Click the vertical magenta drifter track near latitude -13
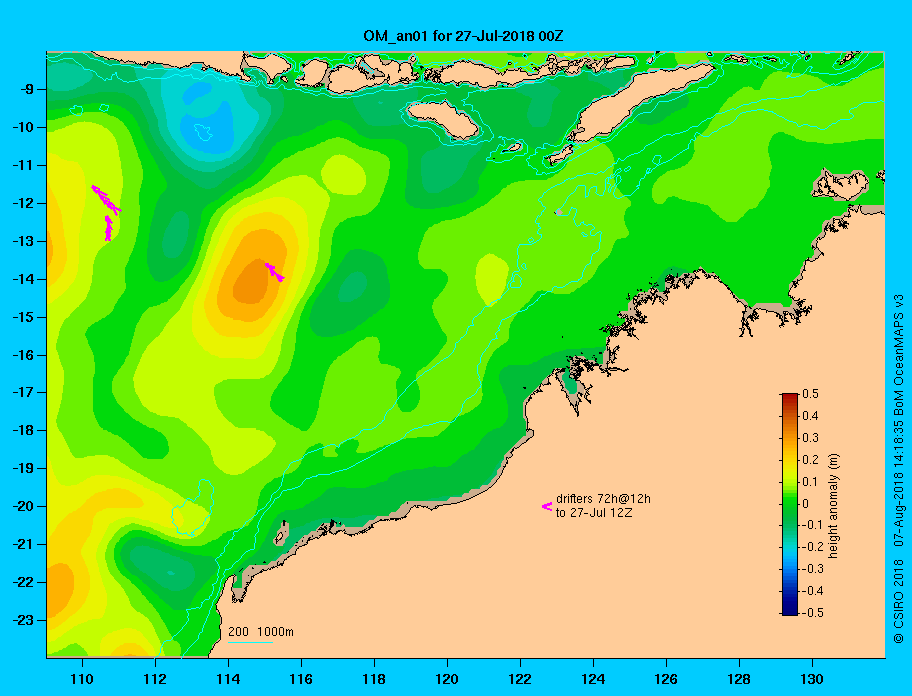Viewport: 912px width, 696px height. tap(108, 228)
